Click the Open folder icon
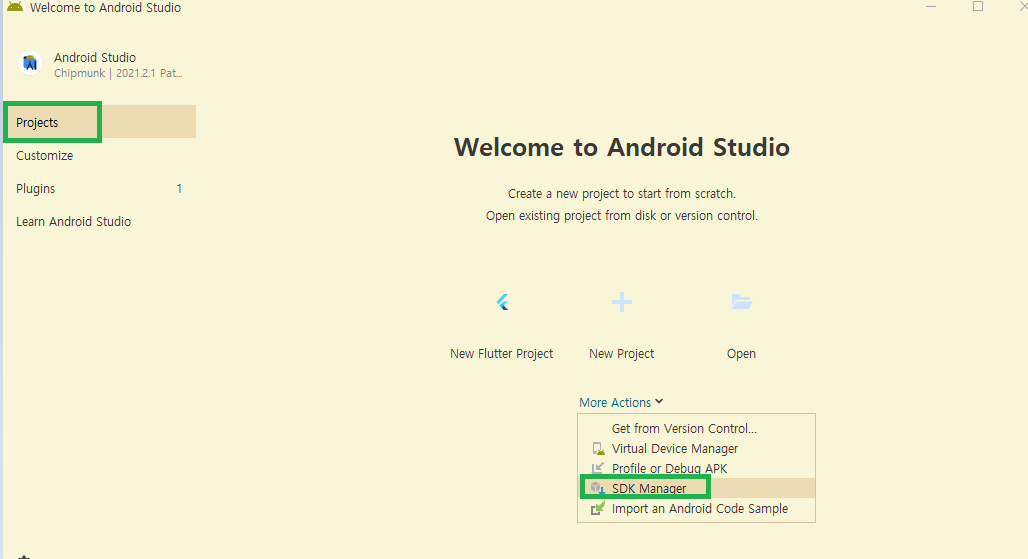The image size is (1028, 559). 741,302
